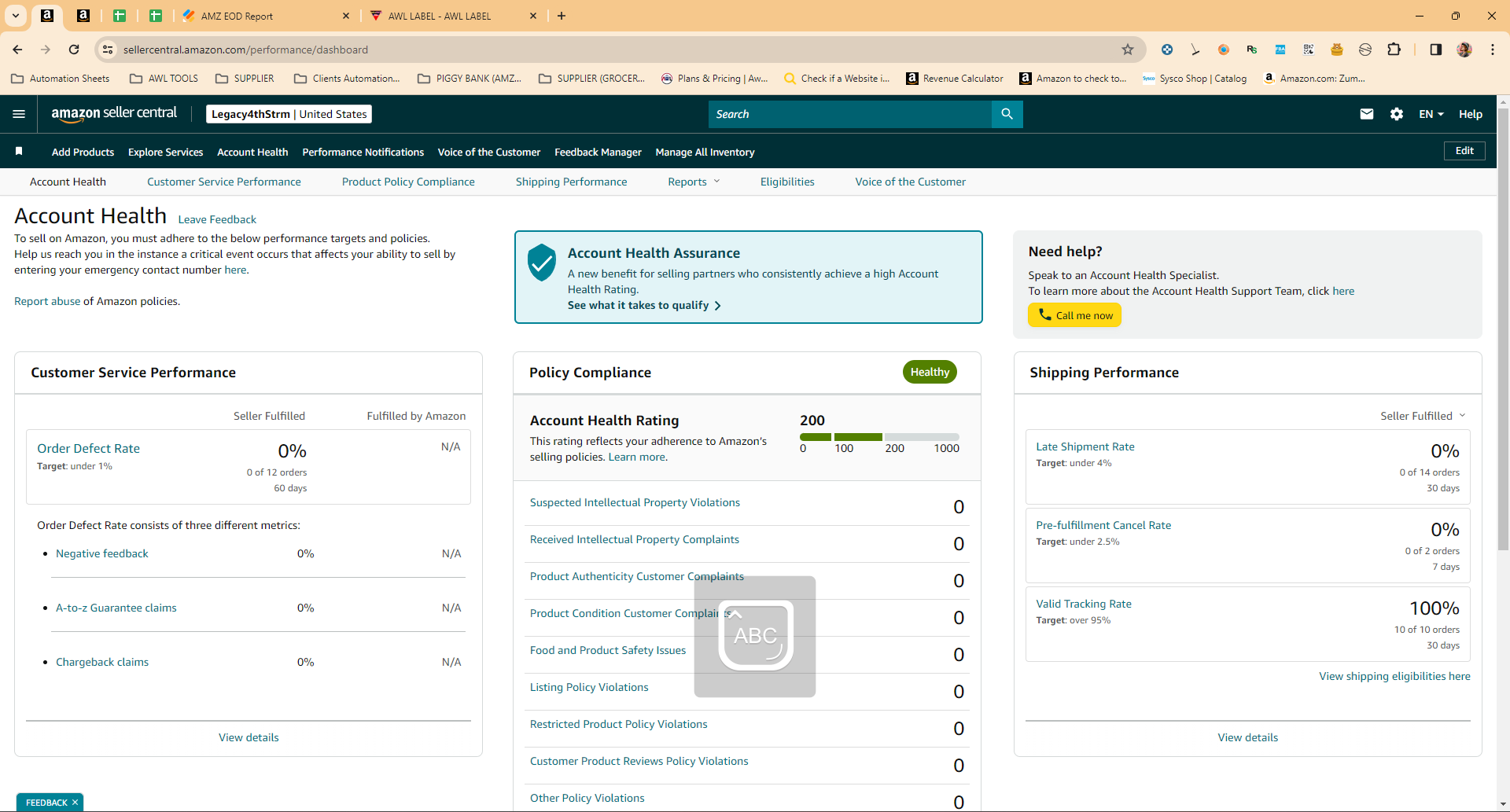Click the Late Shipment Rate link
Image resolution: width=1510 pixels, height=812 pixels.
click(x=1085, y=446)
